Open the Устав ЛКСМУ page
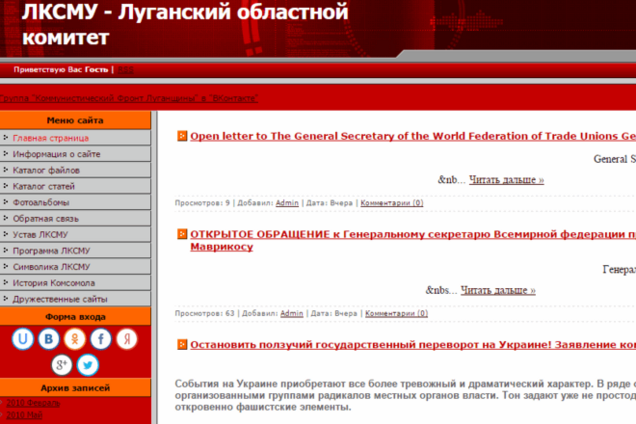This screenshot has width=636, height=424. tap(40, 234)
